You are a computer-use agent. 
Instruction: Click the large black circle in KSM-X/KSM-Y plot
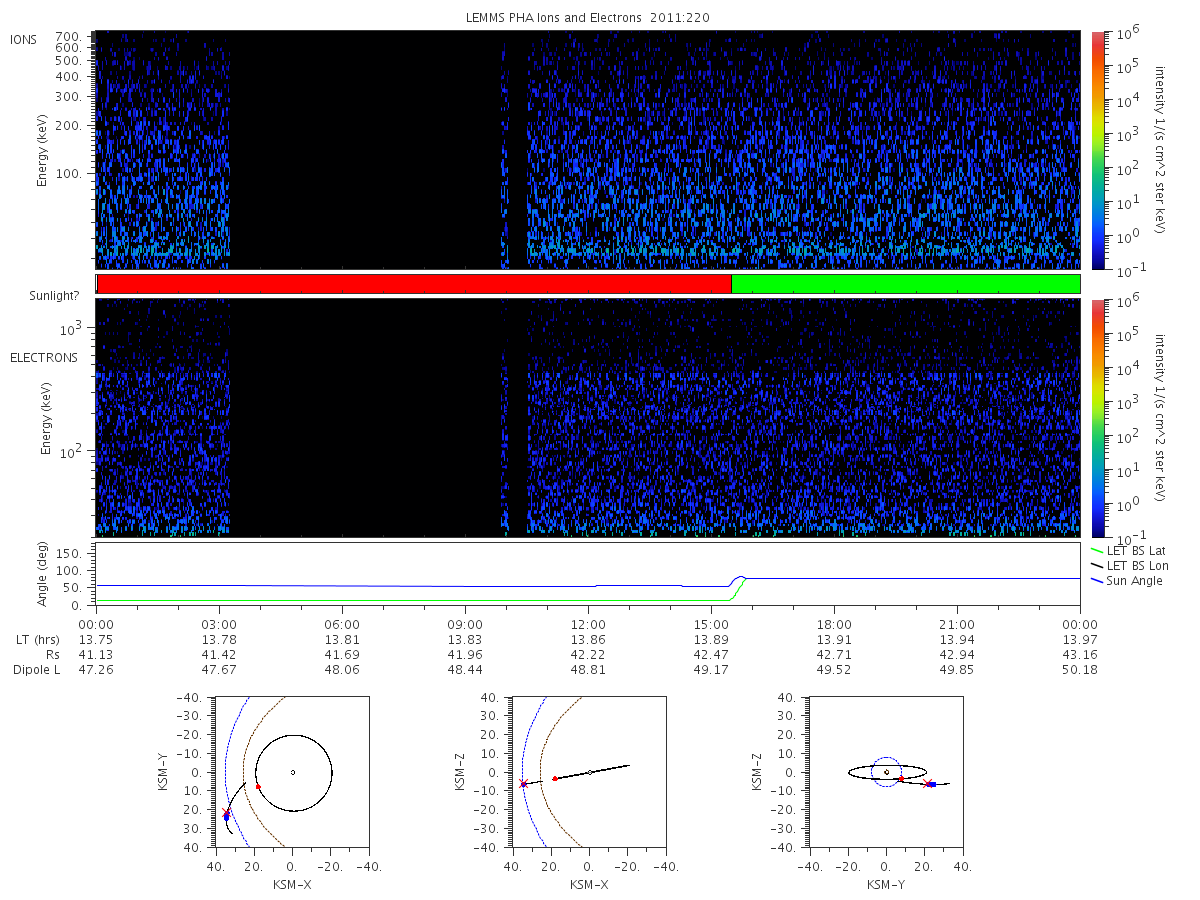293,772
